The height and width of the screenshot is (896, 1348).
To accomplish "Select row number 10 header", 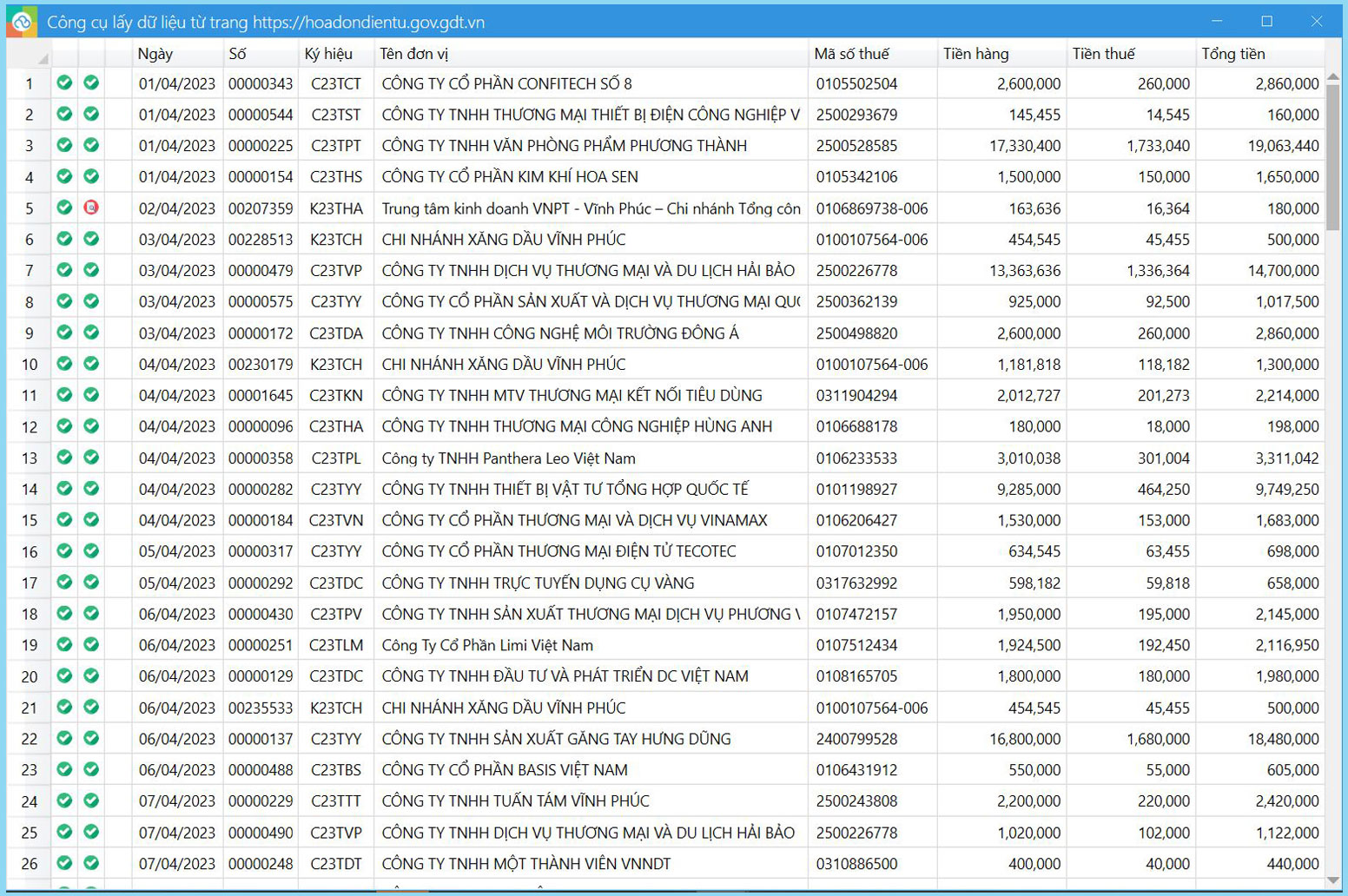I will (29, 365).
